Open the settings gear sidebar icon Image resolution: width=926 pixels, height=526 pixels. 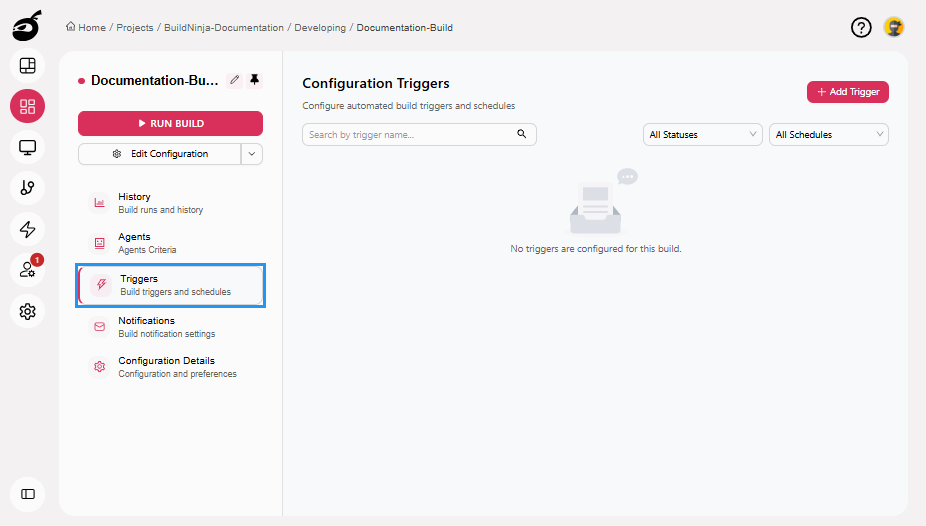coord(28,311)
